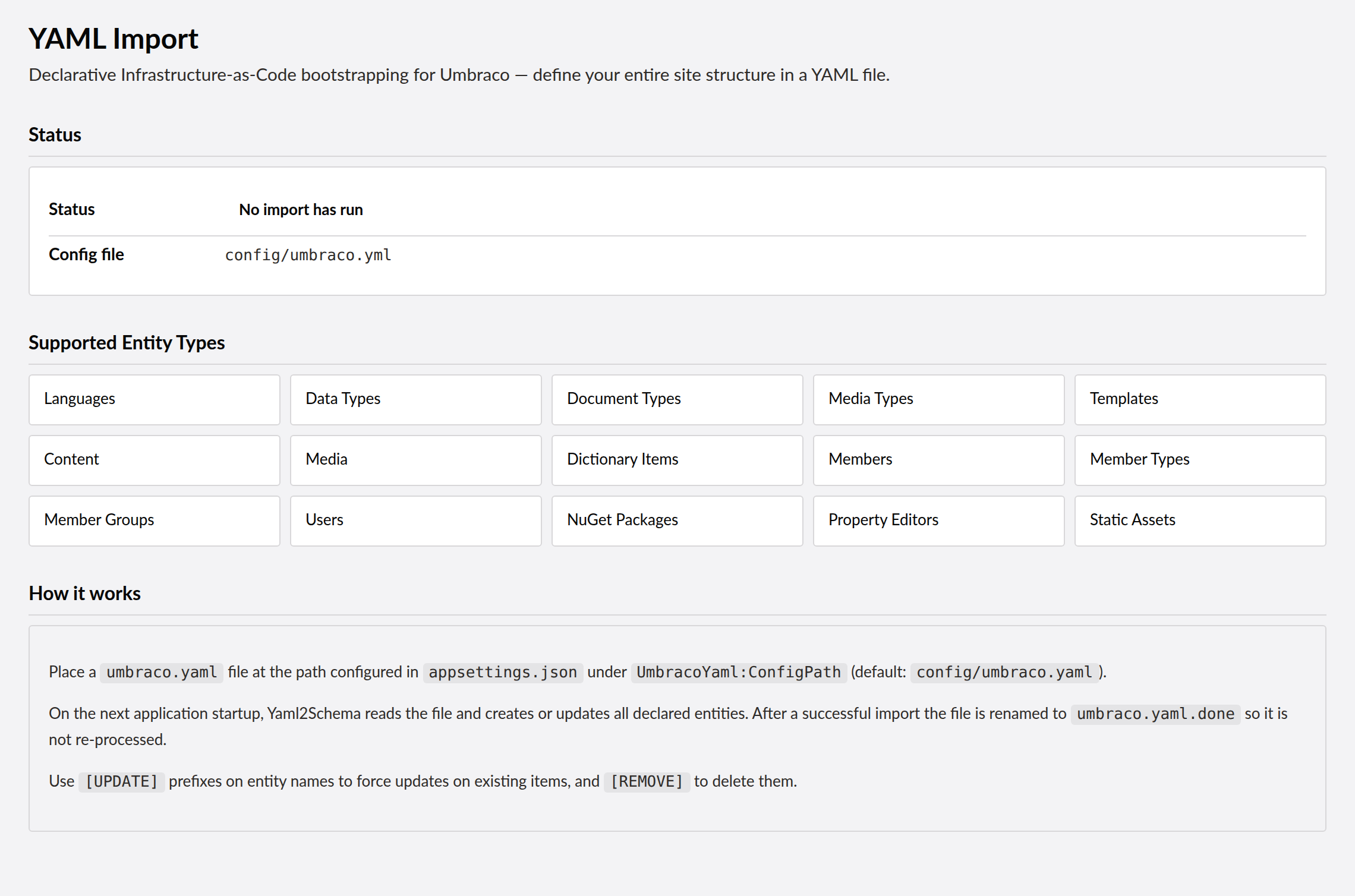Click the Property Editors card
This screenshot has width=1355, height=896.
(939, 521)
